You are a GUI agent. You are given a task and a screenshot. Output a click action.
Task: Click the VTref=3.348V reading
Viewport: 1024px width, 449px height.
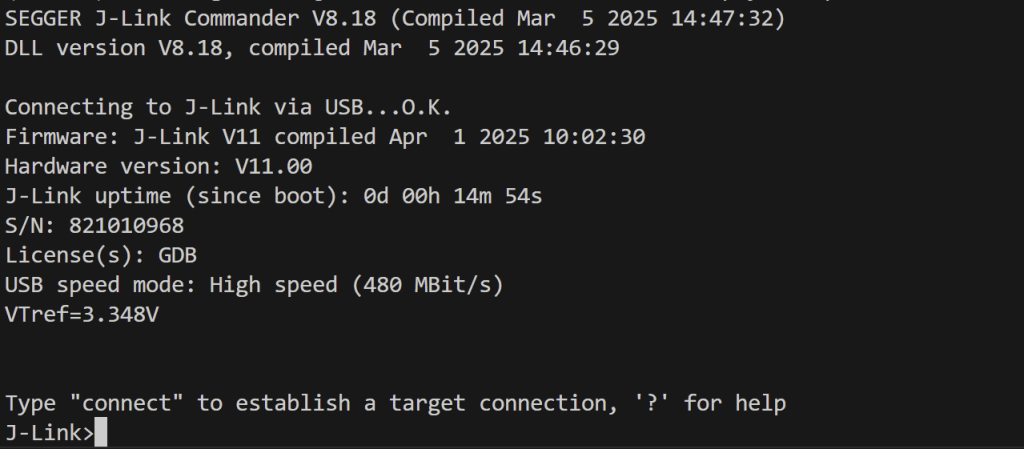tap(82, 316)
